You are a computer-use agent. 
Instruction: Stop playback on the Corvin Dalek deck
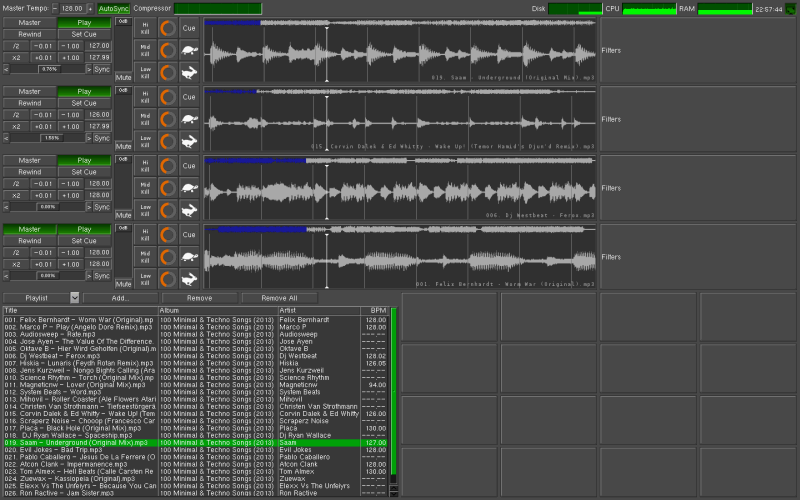pos(84,91)
